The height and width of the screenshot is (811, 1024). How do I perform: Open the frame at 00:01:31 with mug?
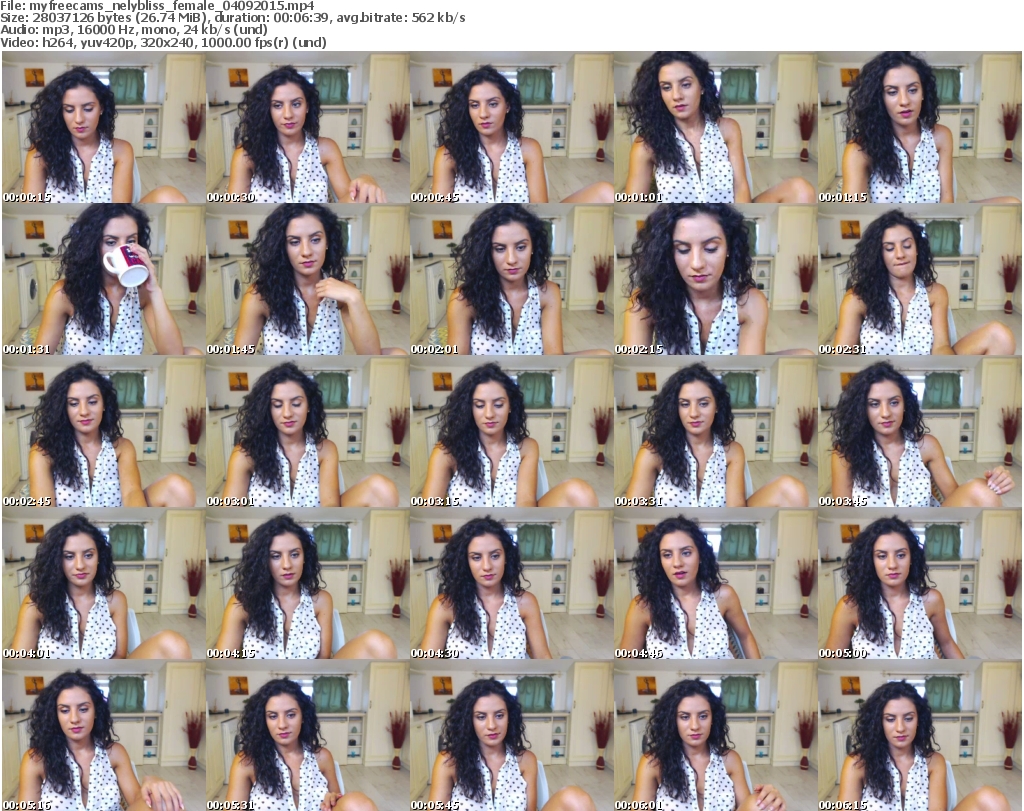pyautogui.click(x=103, y=279)
